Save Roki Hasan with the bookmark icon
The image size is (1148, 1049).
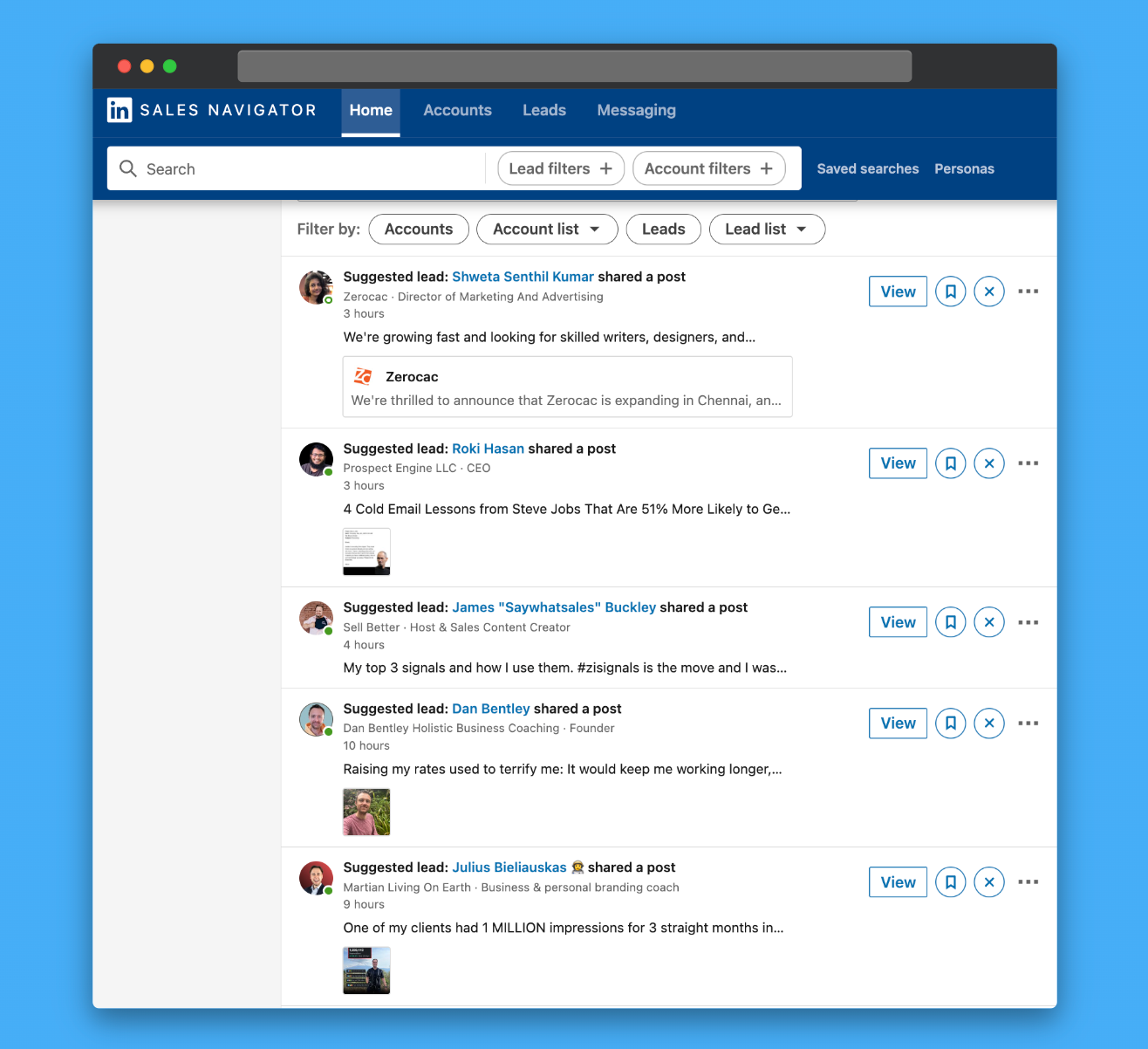click(x=951, y=463)
